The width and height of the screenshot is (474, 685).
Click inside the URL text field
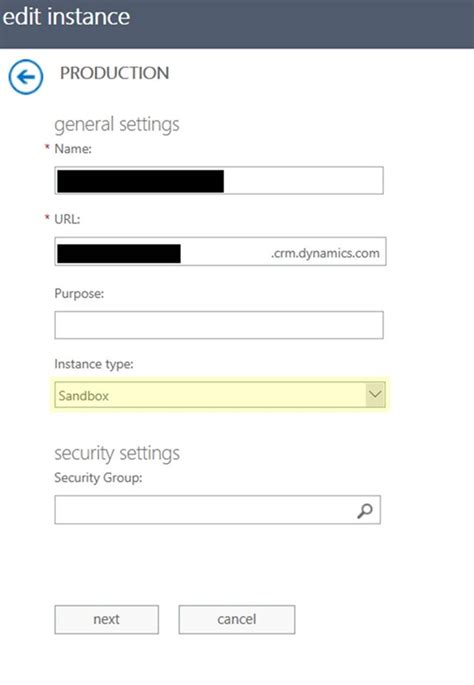tap(220, 252)
